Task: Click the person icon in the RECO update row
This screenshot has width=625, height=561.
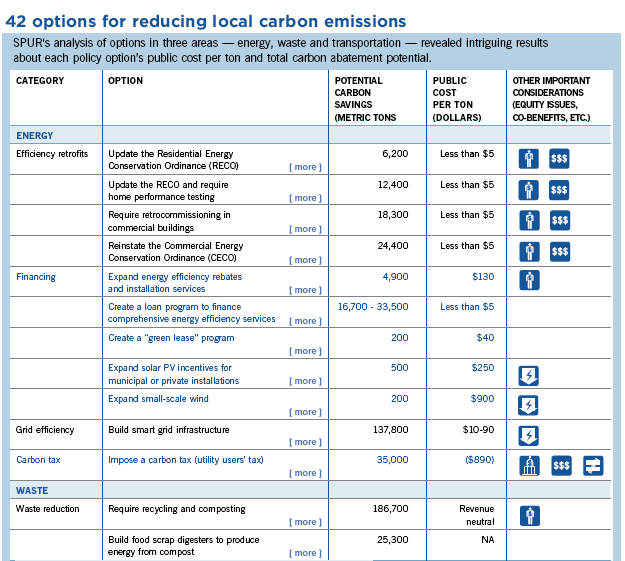Action: click(529, 159)
